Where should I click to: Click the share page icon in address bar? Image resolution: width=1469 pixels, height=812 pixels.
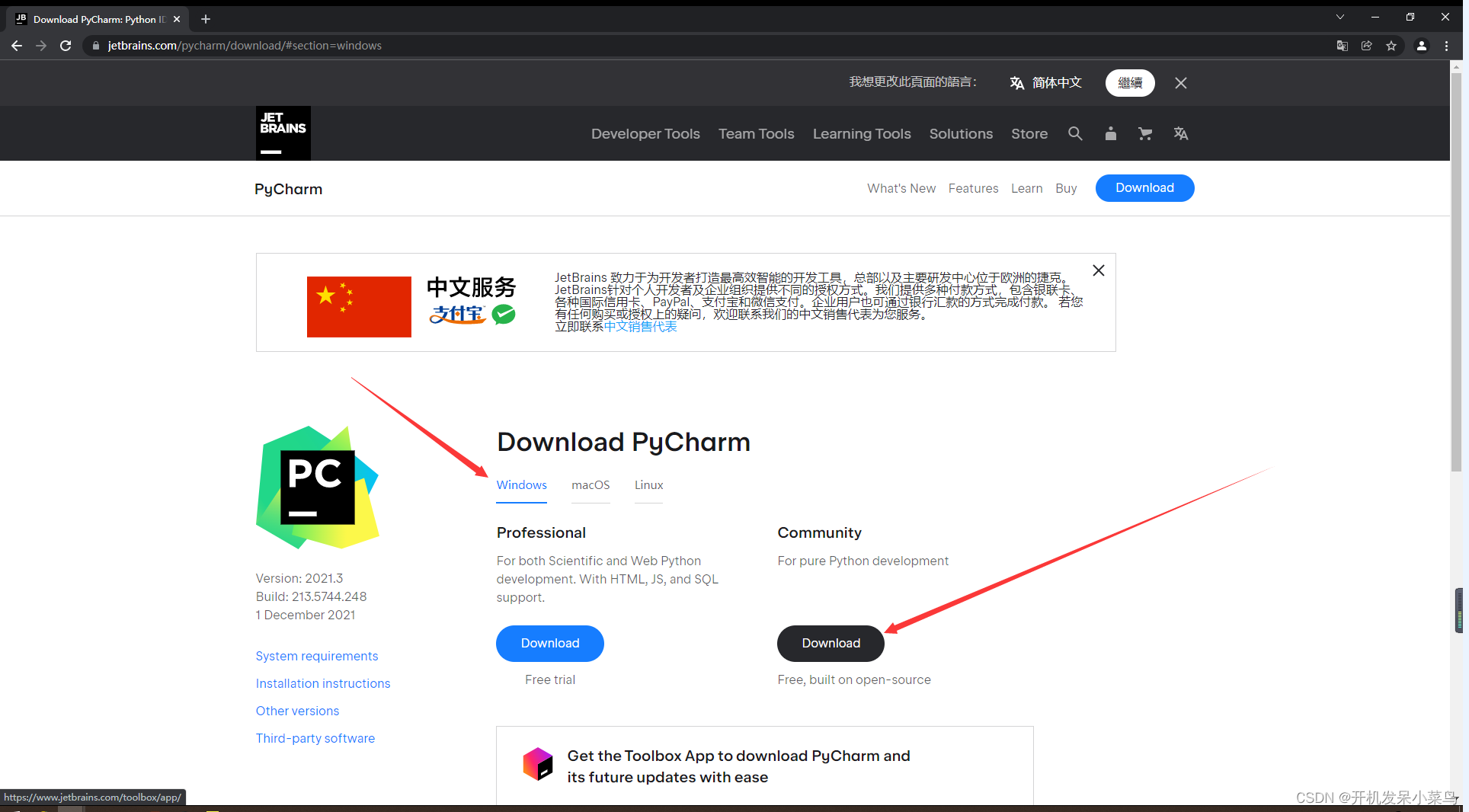[x=1367, y=46]
